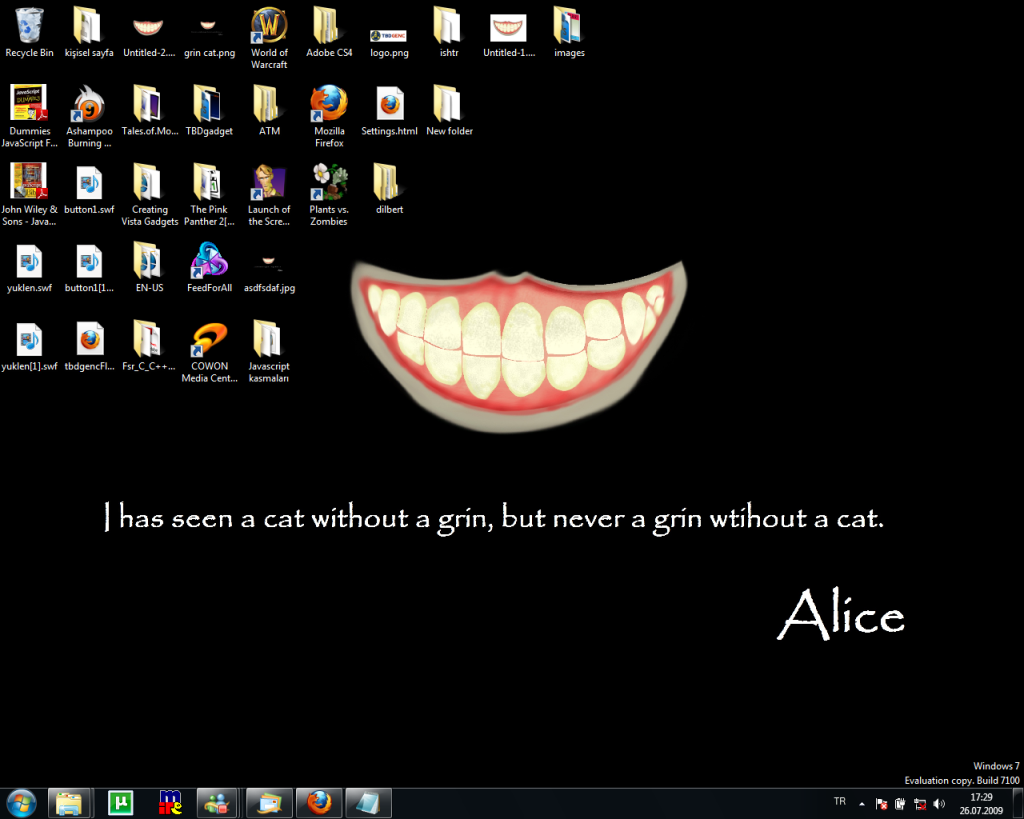Open the World of Warcraft shortcut
The image size is (1024, 819).
(269, 26)
